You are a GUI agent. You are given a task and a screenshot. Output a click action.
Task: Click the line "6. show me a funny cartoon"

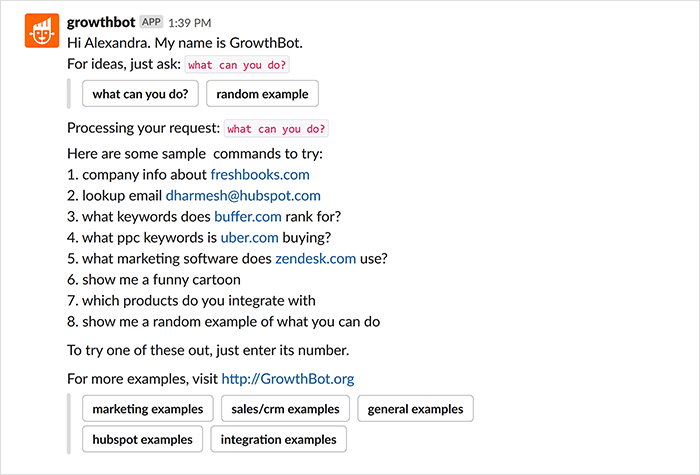tap(154, 279)
